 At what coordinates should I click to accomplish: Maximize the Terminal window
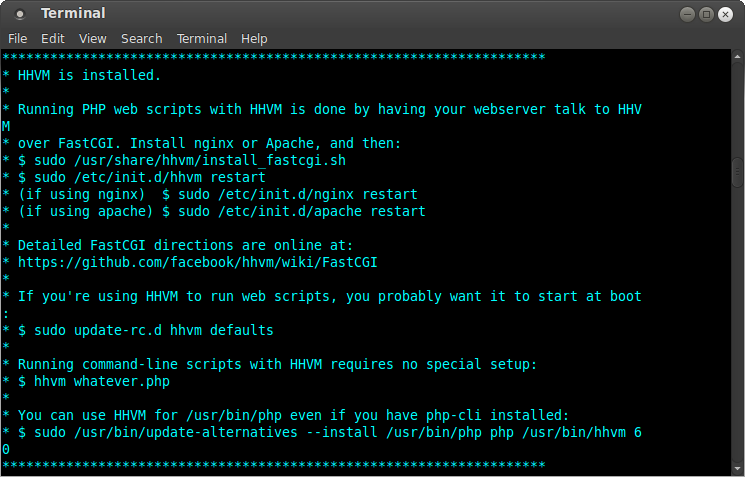(x=706, y=14)
